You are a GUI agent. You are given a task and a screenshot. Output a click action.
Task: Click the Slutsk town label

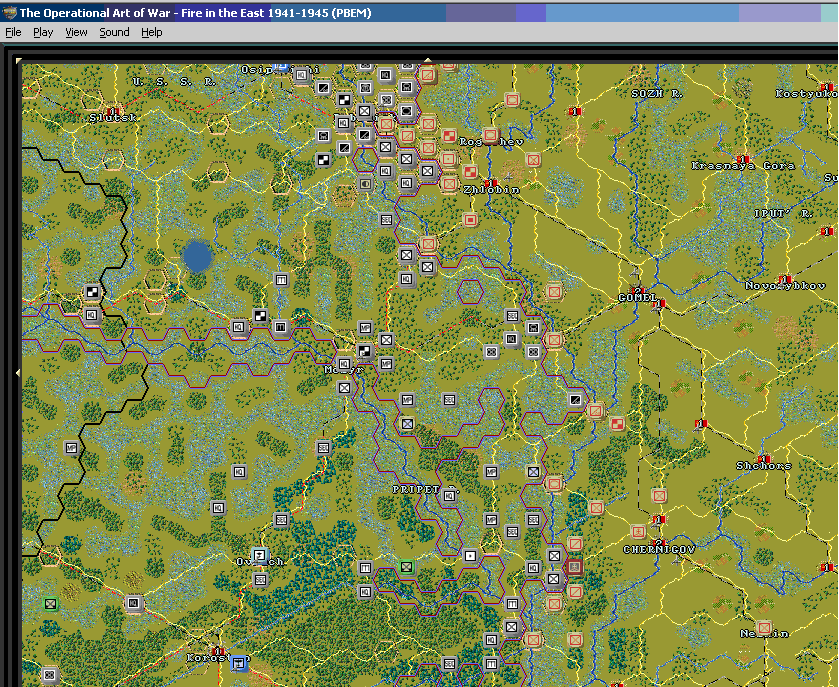point(112,118)
